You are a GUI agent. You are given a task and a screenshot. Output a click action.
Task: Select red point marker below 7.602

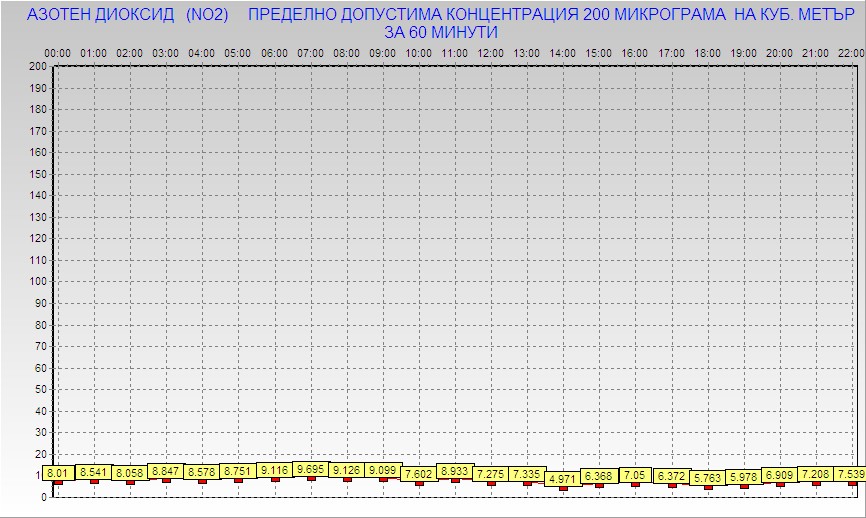(419, 482)
